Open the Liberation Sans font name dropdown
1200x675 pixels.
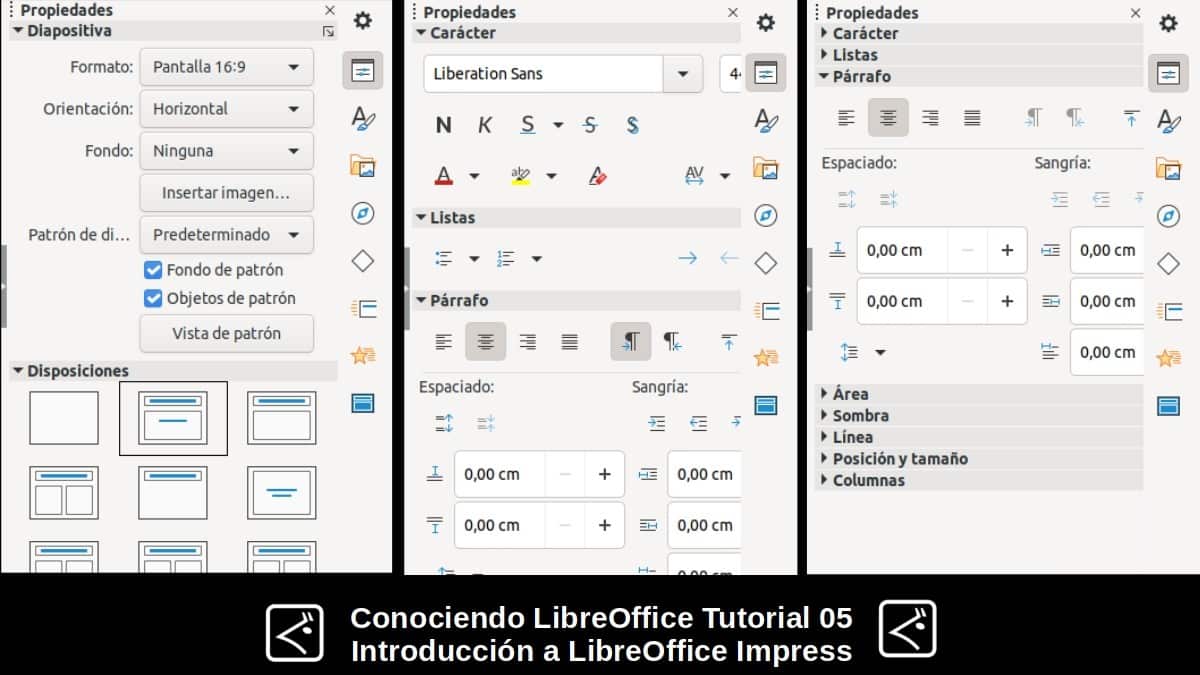tap(683, 74)
